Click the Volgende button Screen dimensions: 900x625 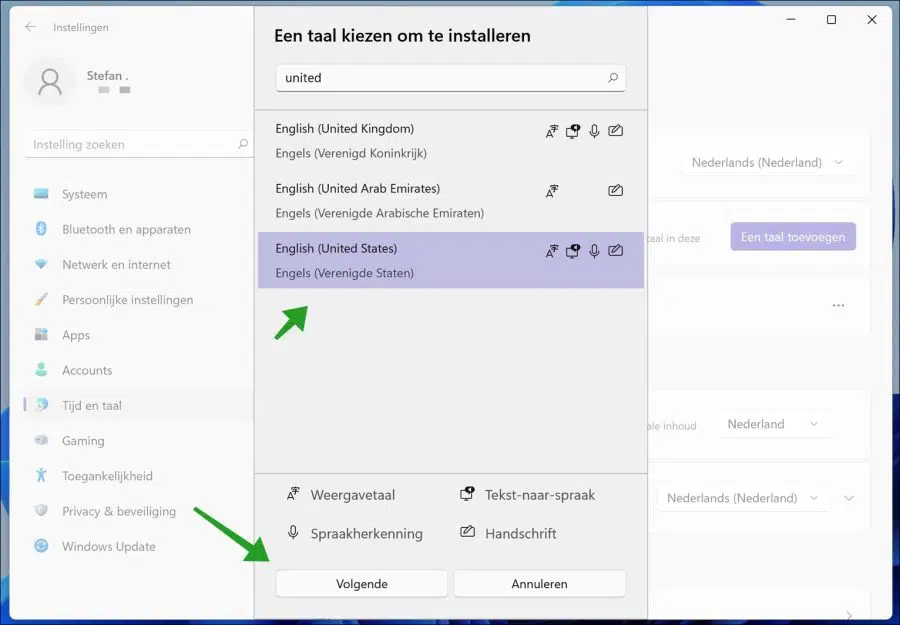coord(362,584)
